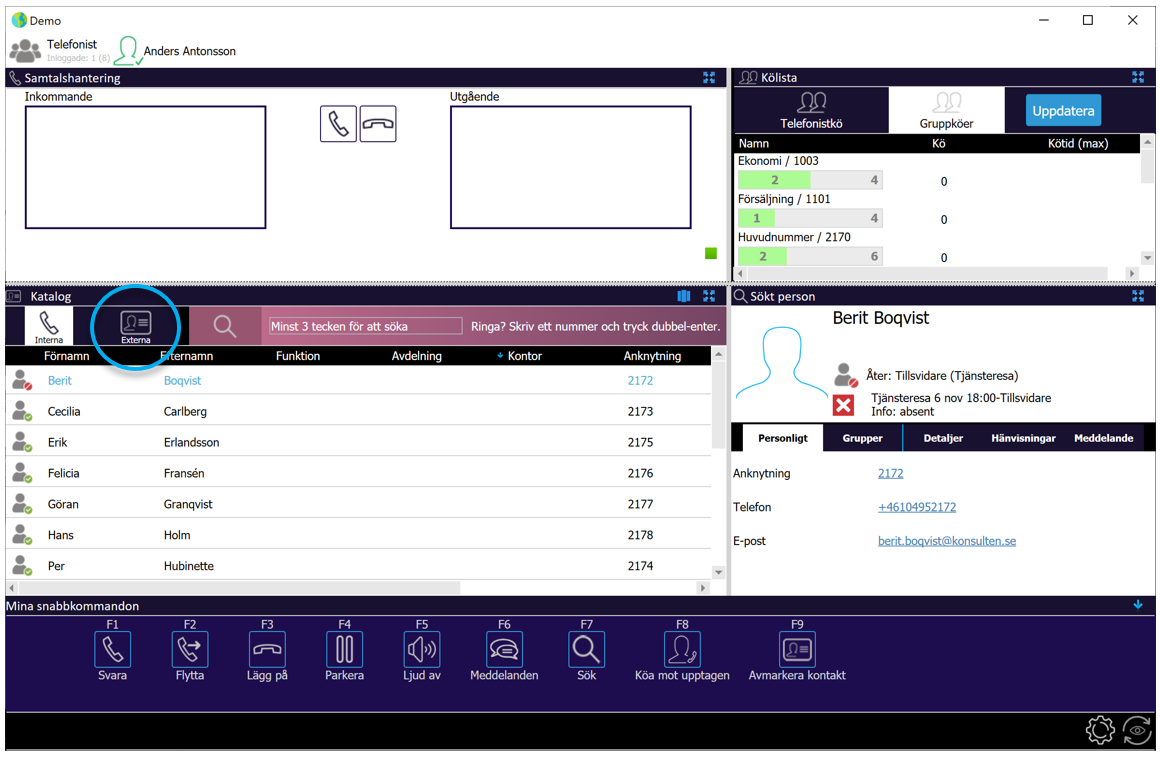Click the answer call handset icon in Samtalshantering
This screenshot has height=758, width=1160.
[338, 123]
